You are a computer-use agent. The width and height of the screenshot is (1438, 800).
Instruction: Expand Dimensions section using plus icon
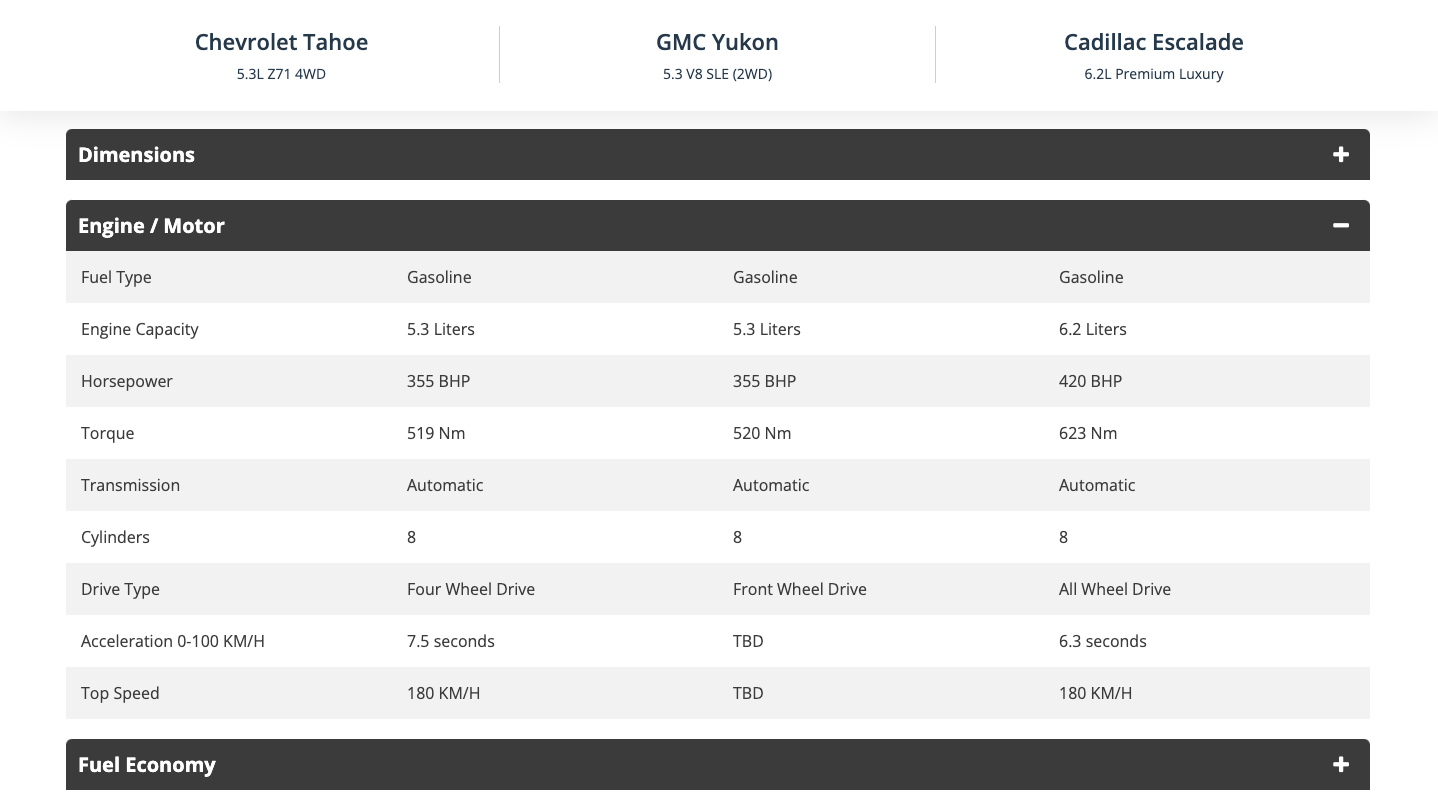coord(1341,155)
